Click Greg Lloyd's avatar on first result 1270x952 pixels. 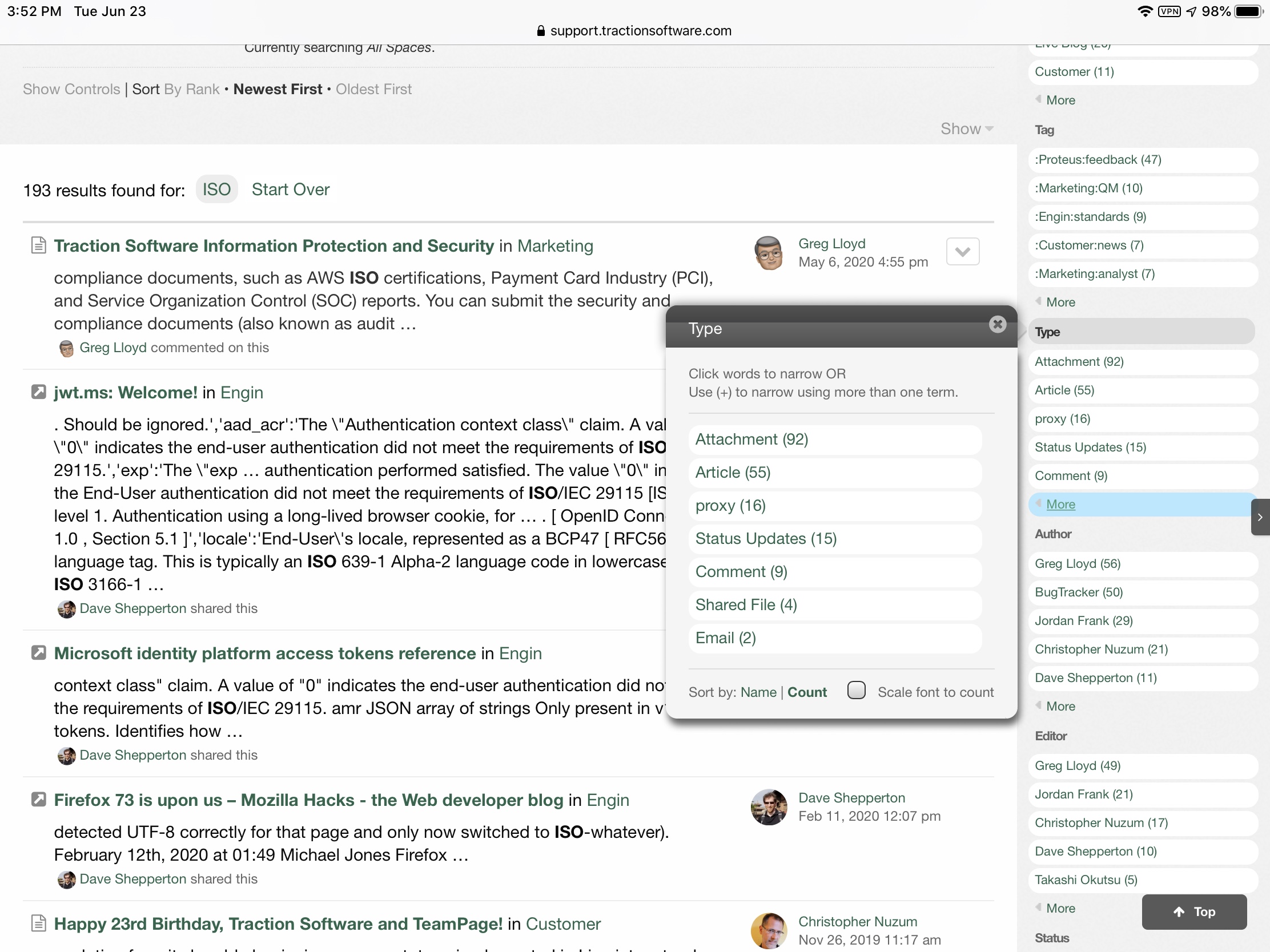(x=768, y=252)
